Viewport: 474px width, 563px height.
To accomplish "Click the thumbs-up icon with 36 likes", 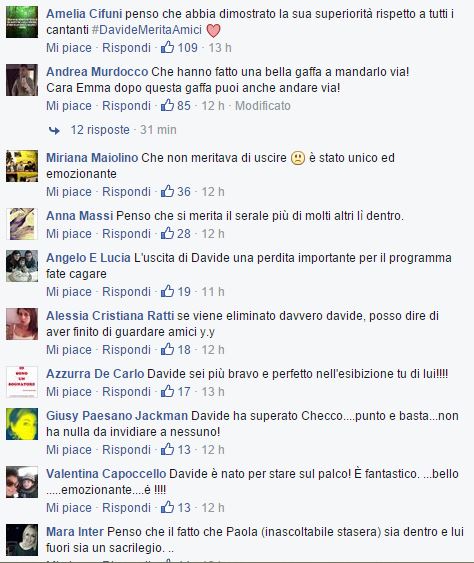I will coord(167,191).
